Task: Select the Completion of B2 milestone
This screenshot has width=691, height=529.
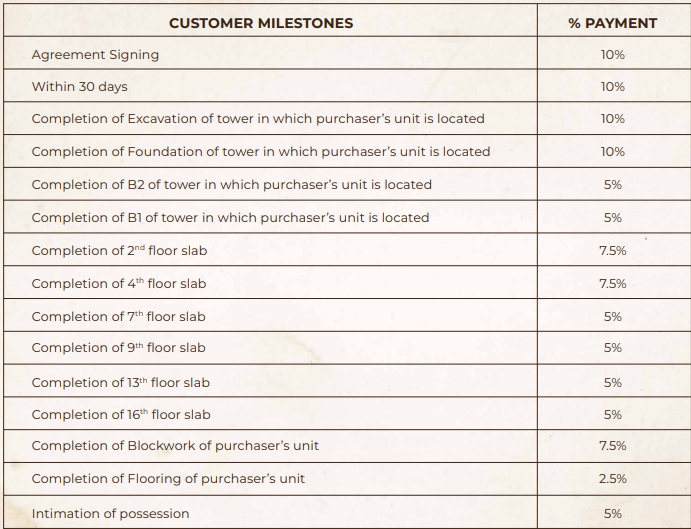Action: [231, 185]
